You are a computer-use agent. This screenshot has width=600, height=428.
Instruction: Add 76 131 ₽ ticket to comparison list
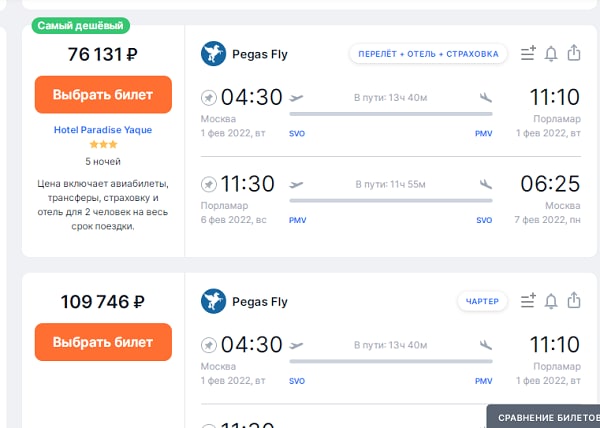(x=528, y=53)
